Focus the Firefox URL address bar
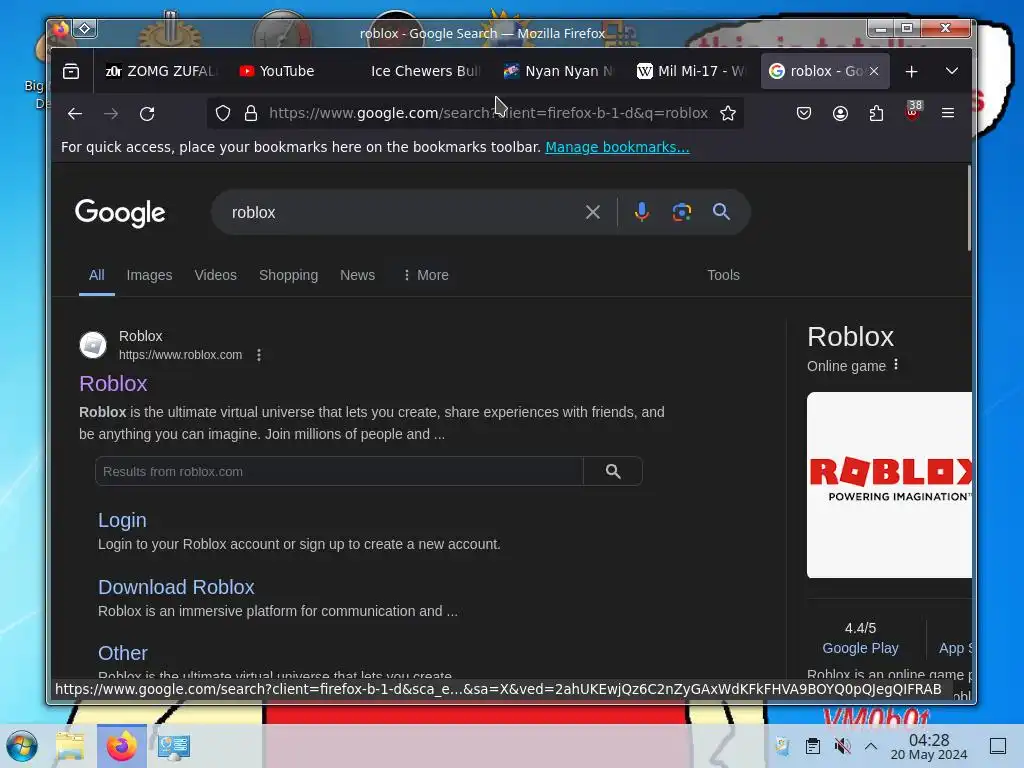The height and width of the screenshot is (768, 1024). [488, 114]
